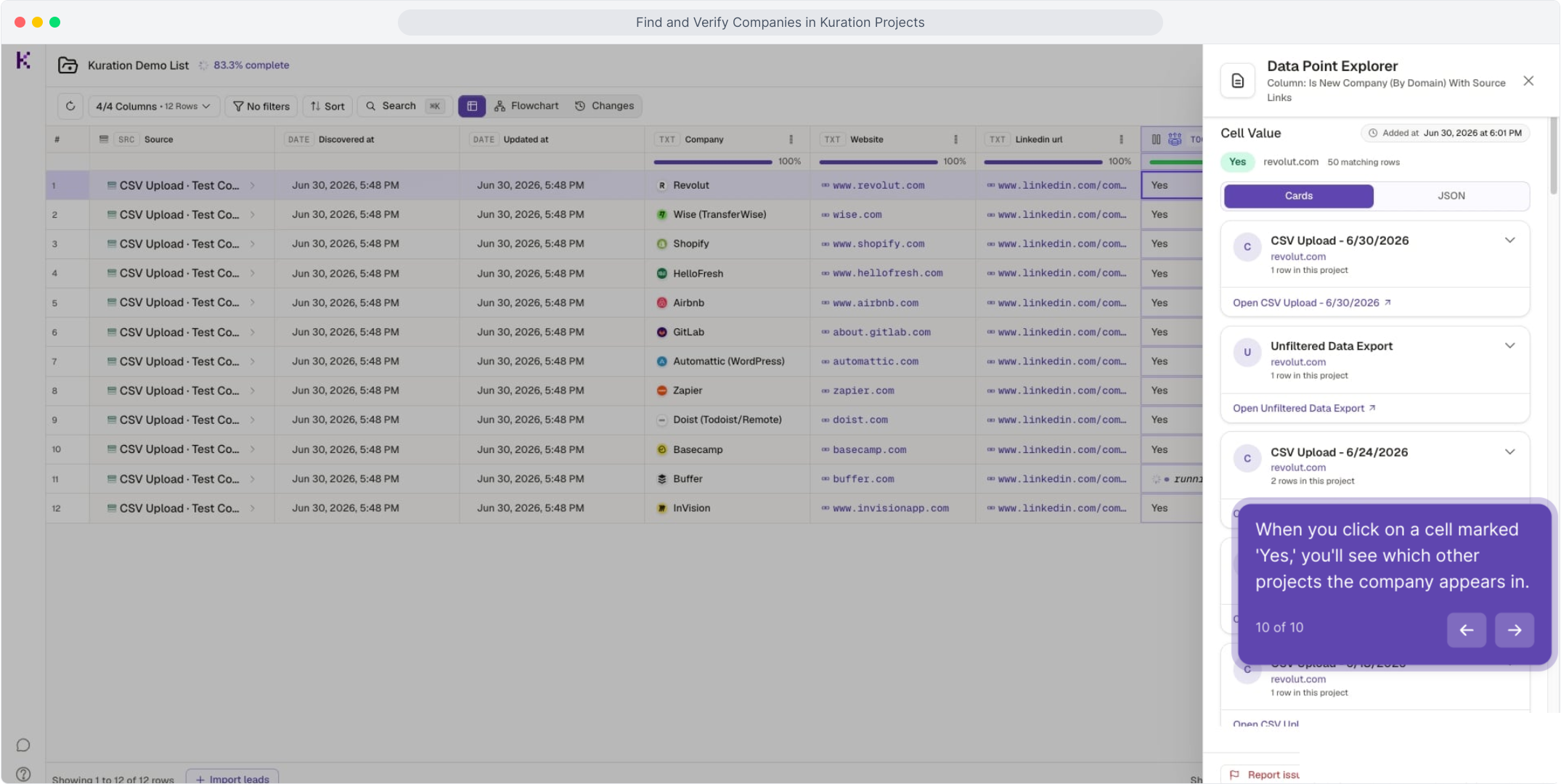The height and width of the screenshot is (784, 1561).
Task: Click the document icon in Data Point Explorer
Action: pyautogui.click(x=1238, y=81)
